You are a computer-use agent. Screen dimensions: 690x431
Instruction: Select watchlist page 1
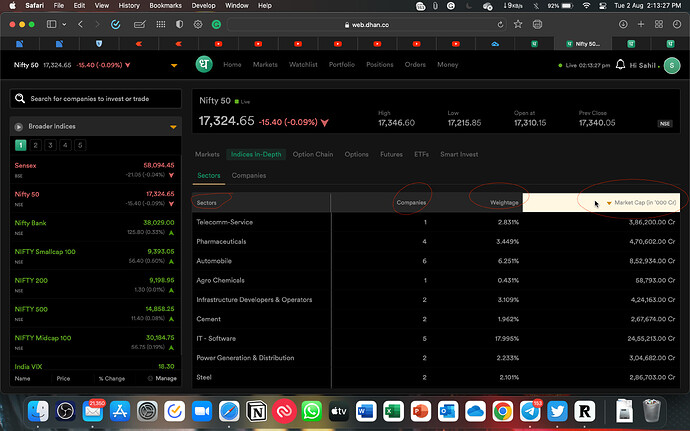pos(21,145)
